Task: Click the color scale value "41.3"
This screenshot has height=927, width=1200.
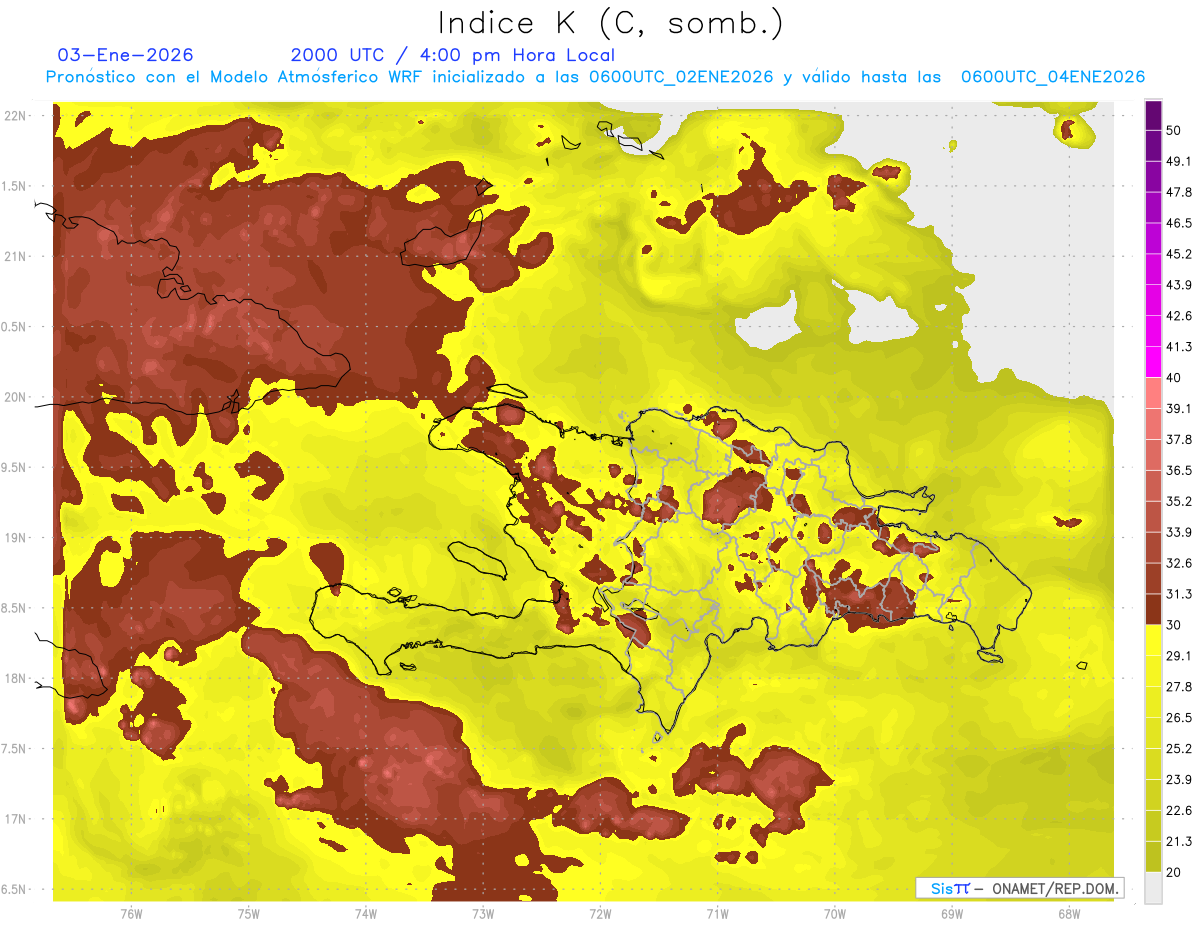Action: (x=1179, y=347)
